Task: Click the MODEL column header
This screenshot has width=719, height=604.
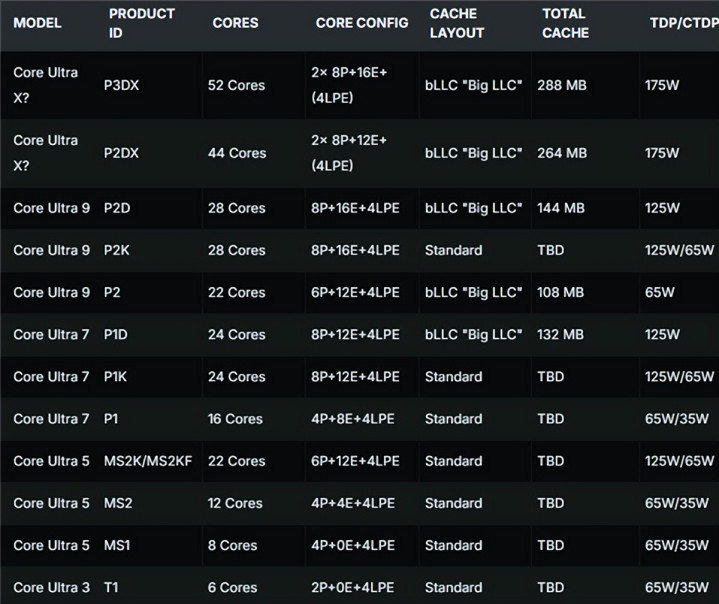Action: (37, 23)
